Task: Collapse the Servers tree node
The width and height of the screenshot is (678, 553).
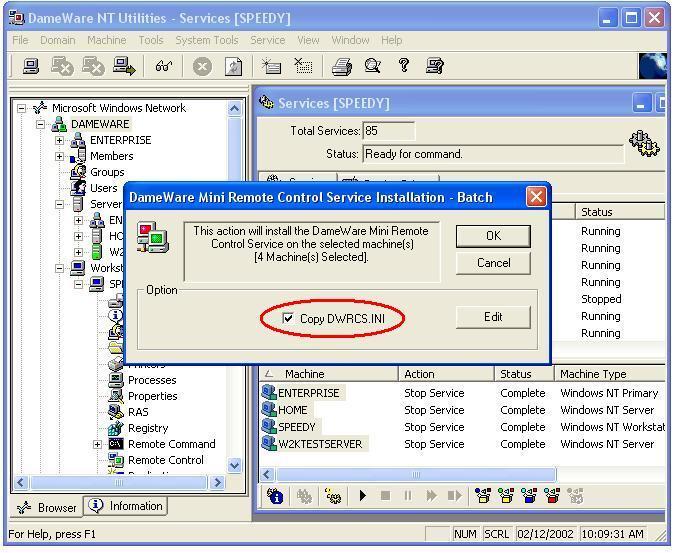Action: pos(59,205)
